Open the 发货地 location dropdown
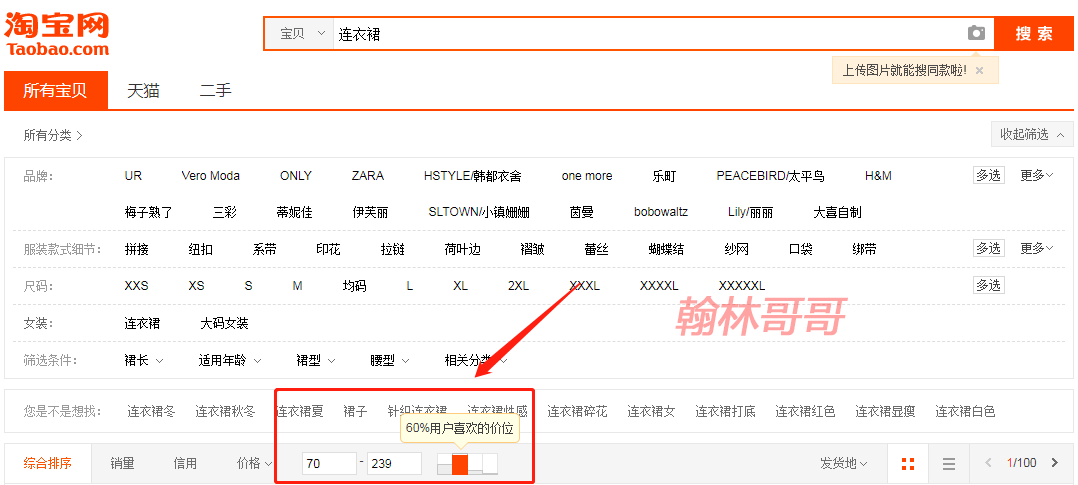 pos(844,463)
